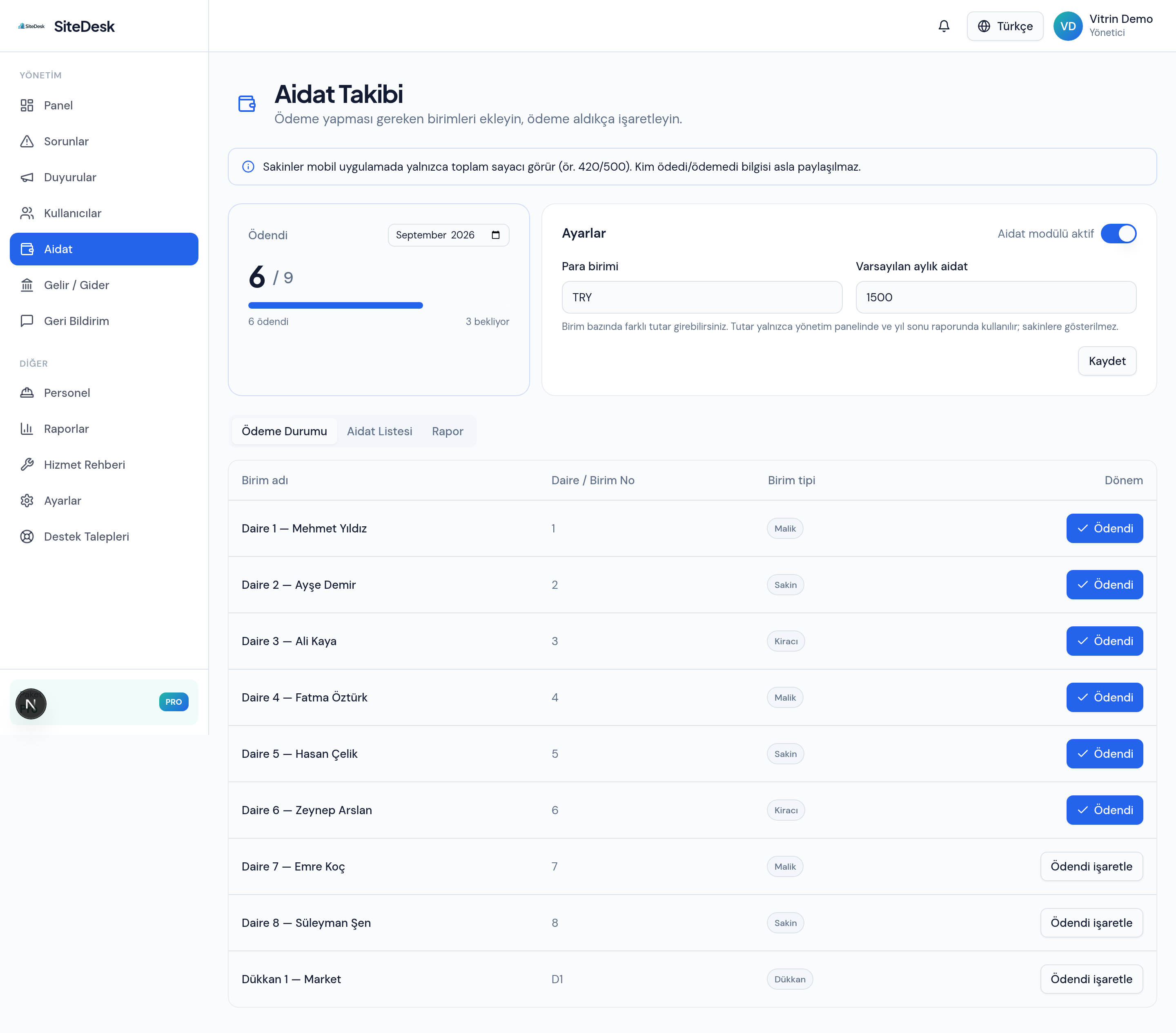Open the September 2026 month picker calendar
The height and width of the screenshot is (1033, 1176).
tap(495, 235)
